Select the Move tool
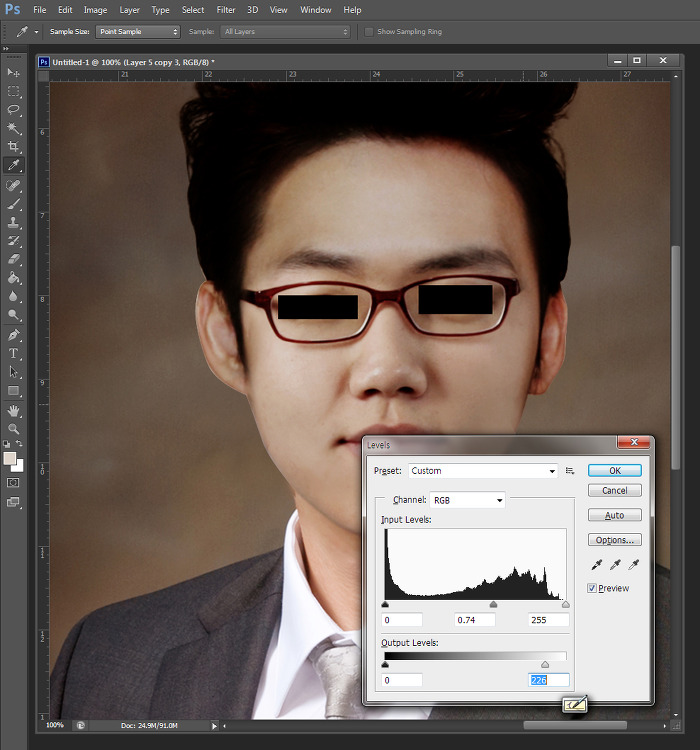This screenshot has height=750, width=700. pyautogui.click(x=14, y=73)
